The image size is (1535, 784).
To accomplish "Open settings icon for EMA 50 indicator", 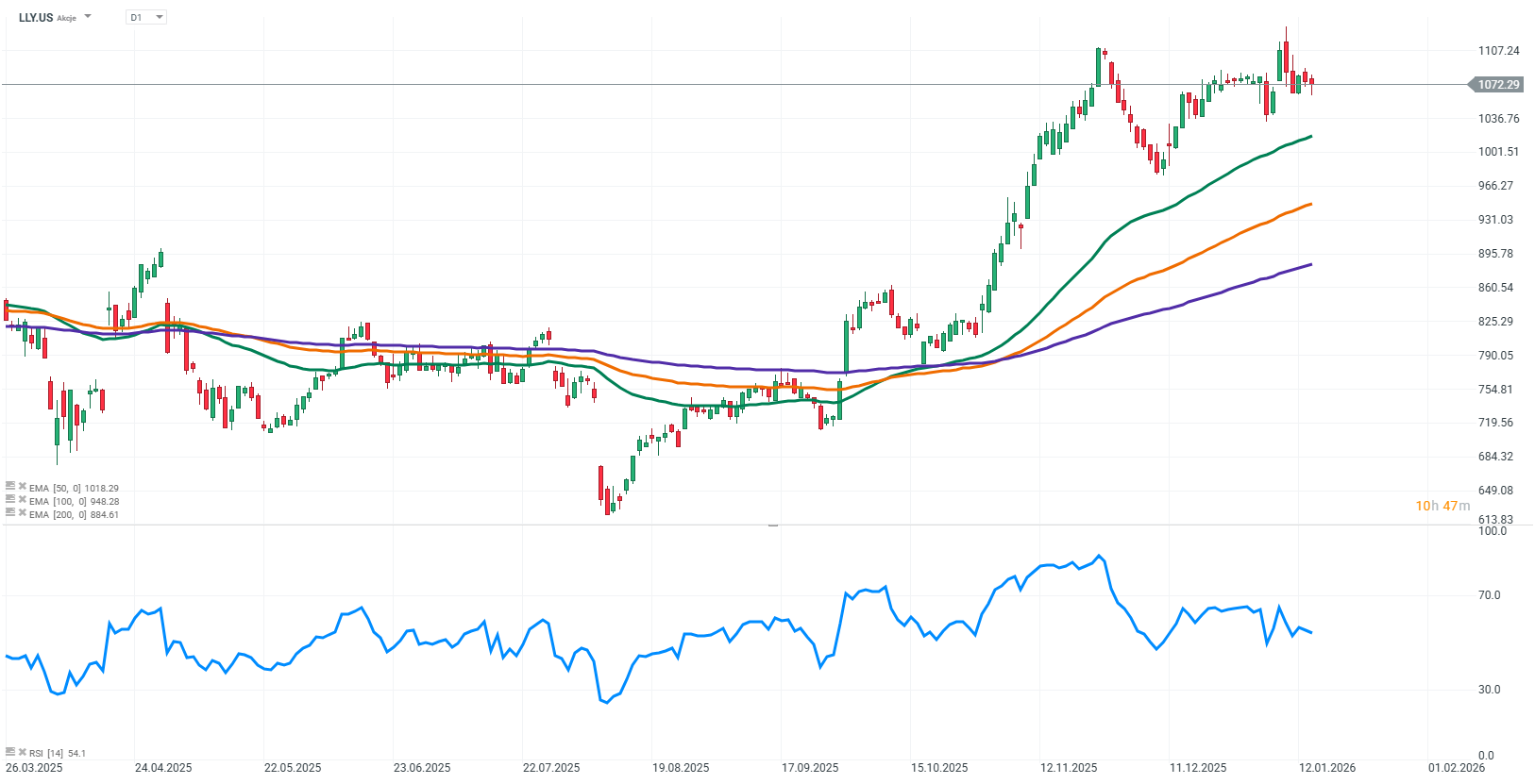I will click(10, 486).
